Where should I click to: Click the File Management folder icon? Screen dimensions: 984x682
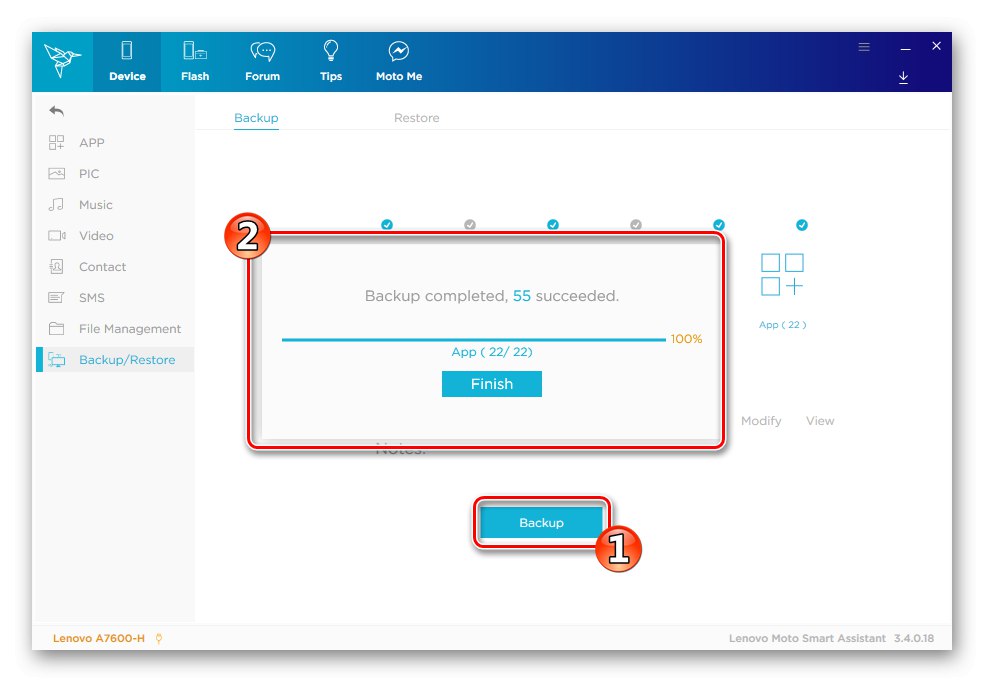point(56,329)
